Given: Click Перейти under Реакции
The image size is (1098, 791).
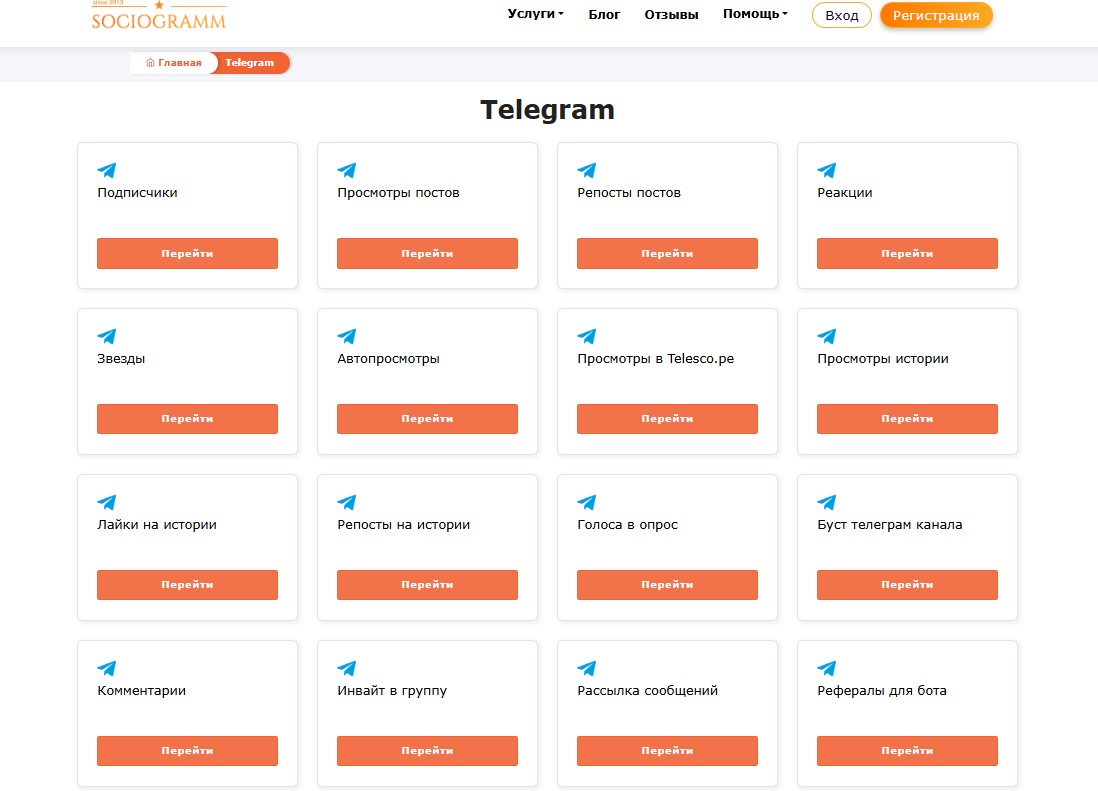Looking at the screenshot, I should (x=907, y=253).
